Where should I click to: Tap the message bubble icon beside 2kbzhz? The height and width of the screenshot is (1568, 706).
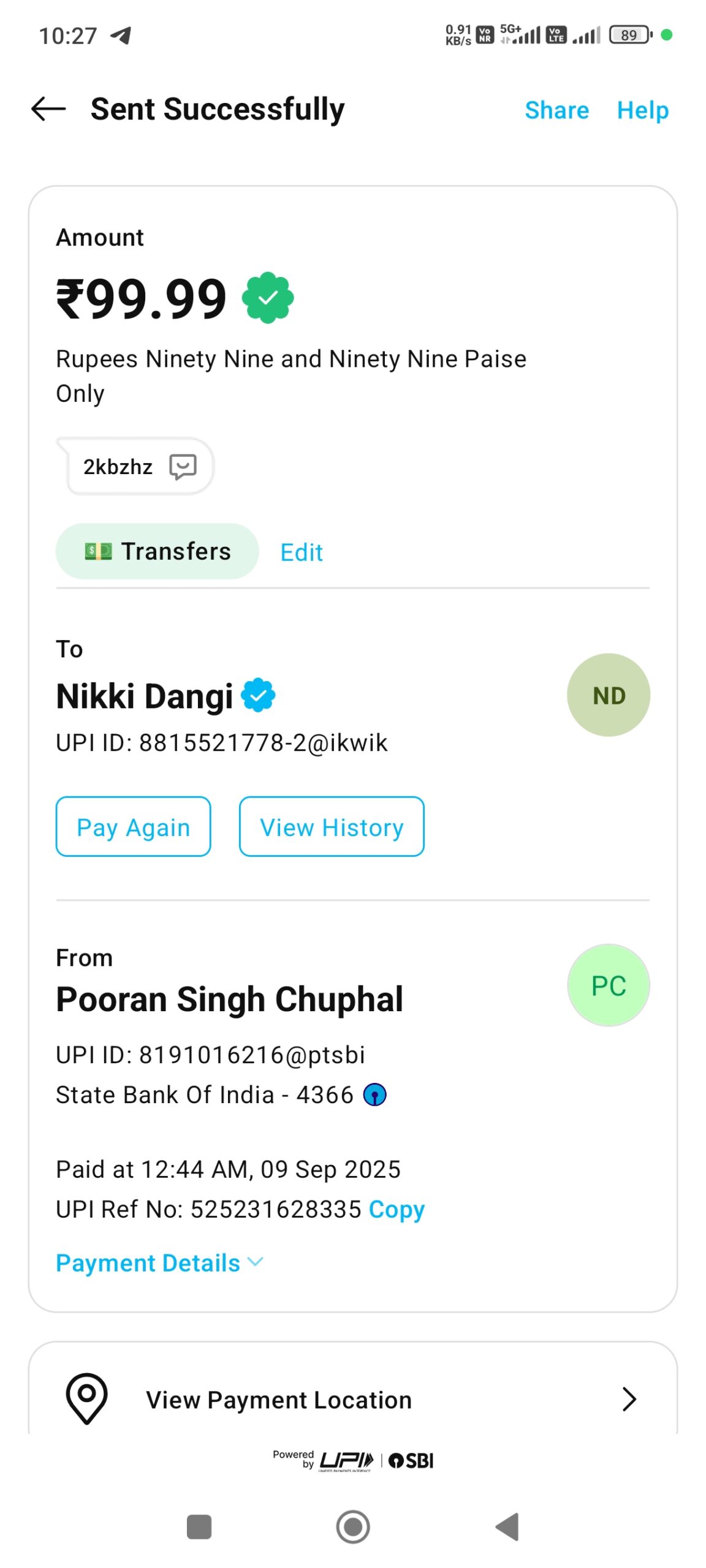pyautogui.click(x=183, y=467)
